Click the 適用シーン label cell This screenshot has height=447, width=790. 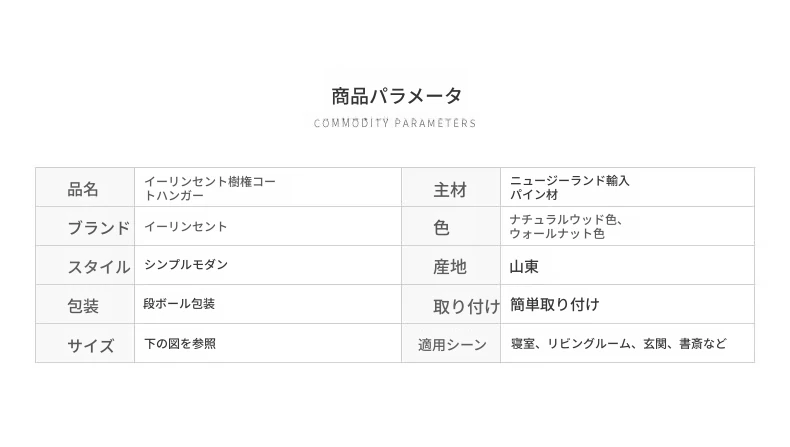tap(452, 345)
